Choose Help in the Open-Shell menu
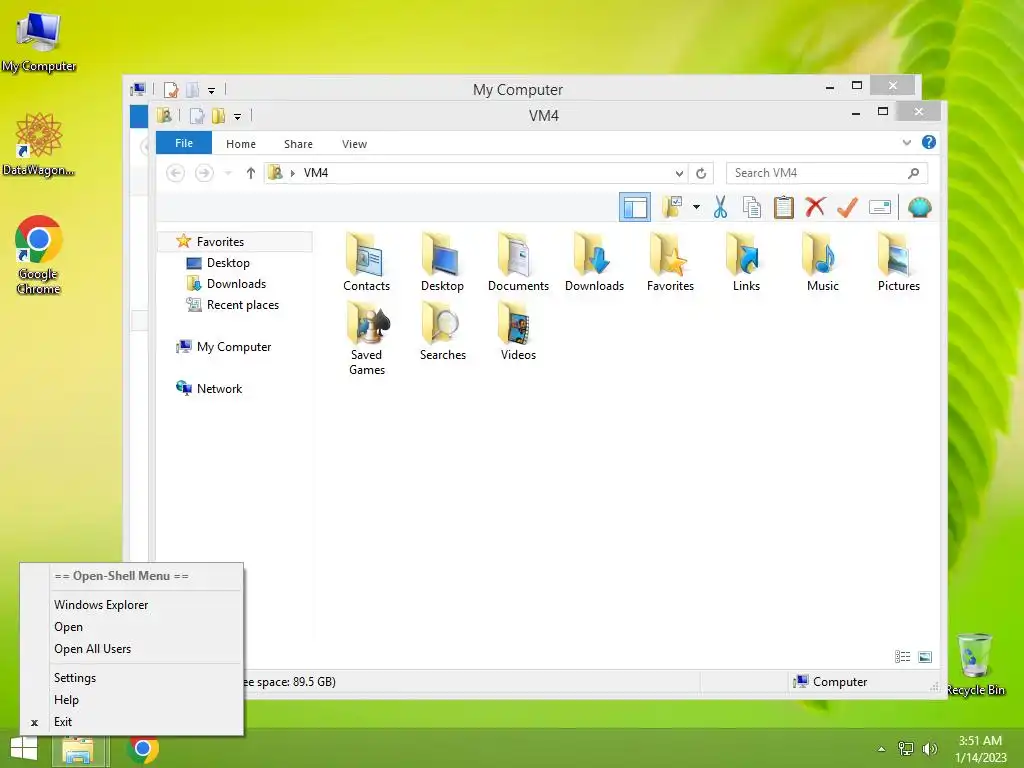 (x=67, y=699)
